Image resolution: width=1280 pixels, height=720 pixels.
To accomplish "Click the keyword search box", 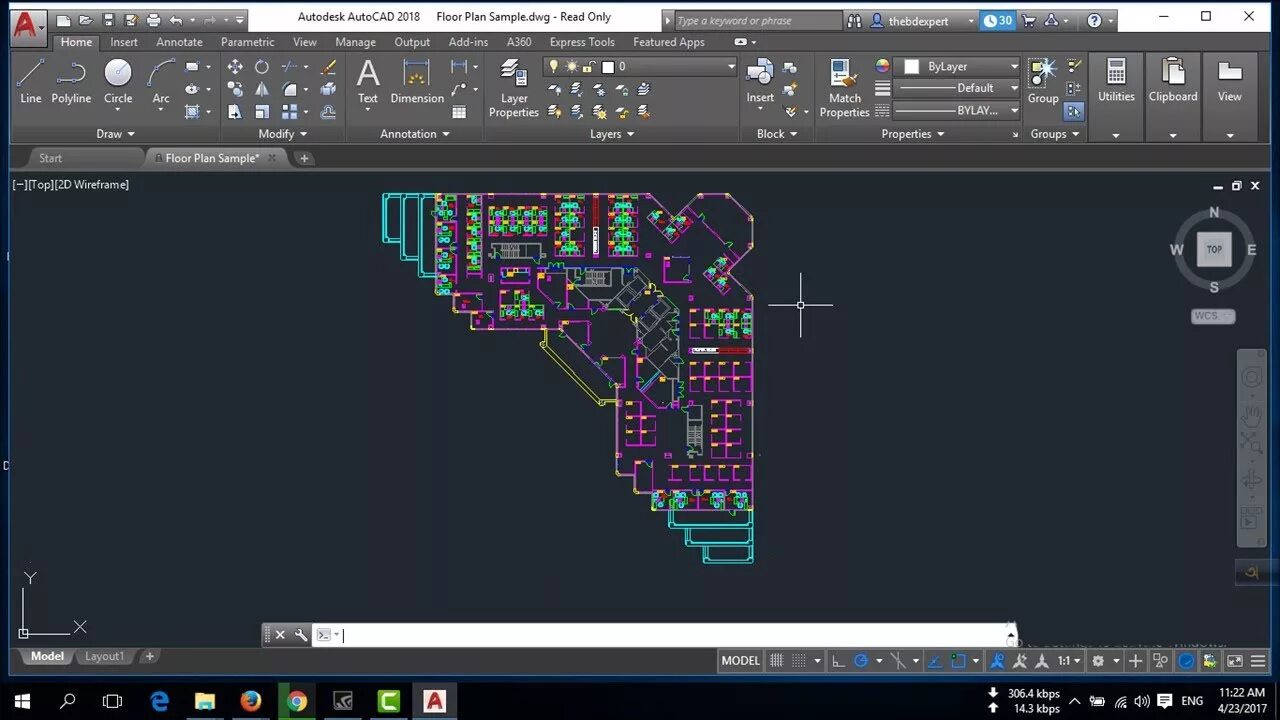I will pos(757,20).
